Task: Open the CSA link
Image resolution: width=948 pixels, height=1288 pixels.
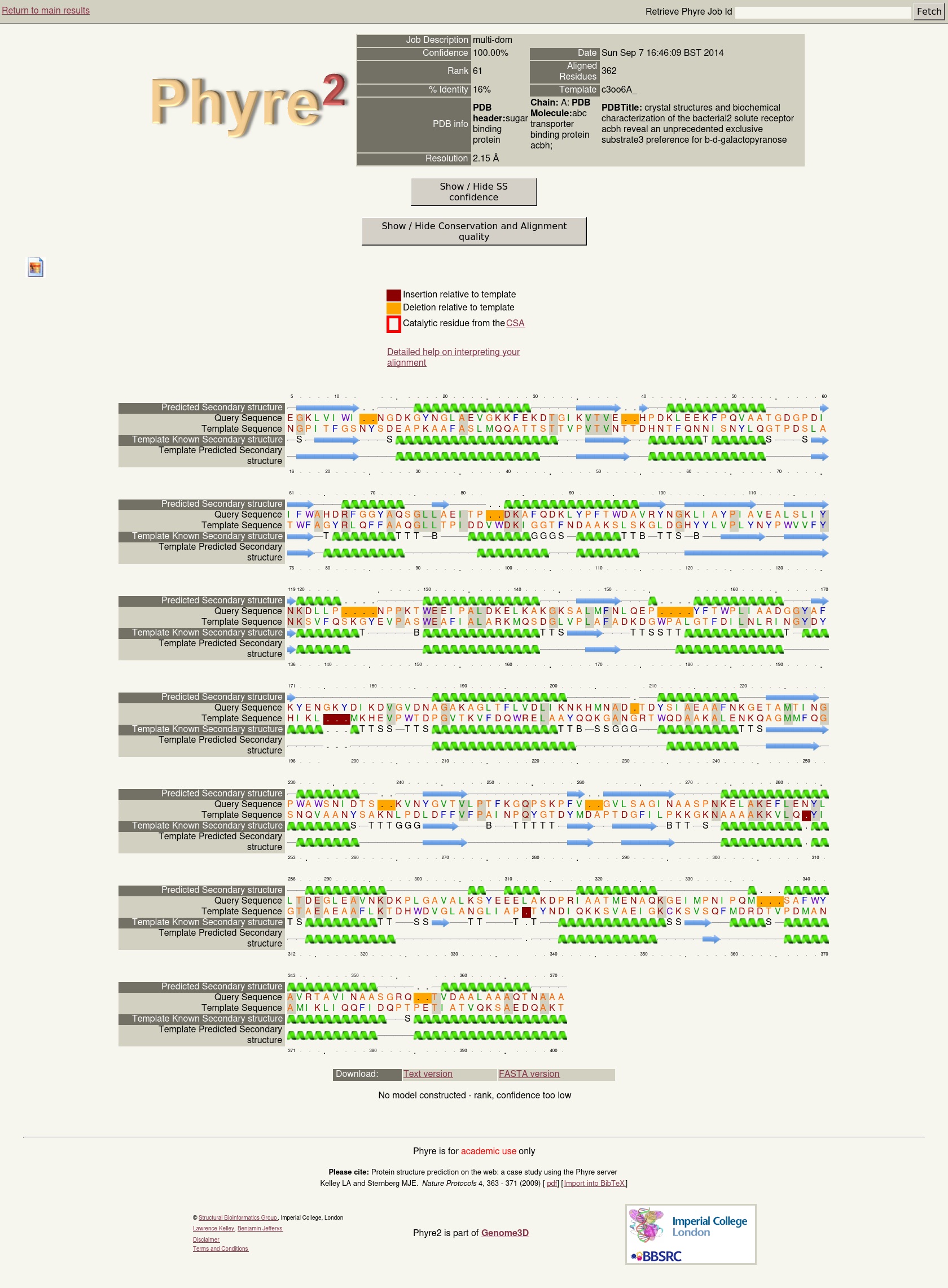Action: [x=515, y=323]
